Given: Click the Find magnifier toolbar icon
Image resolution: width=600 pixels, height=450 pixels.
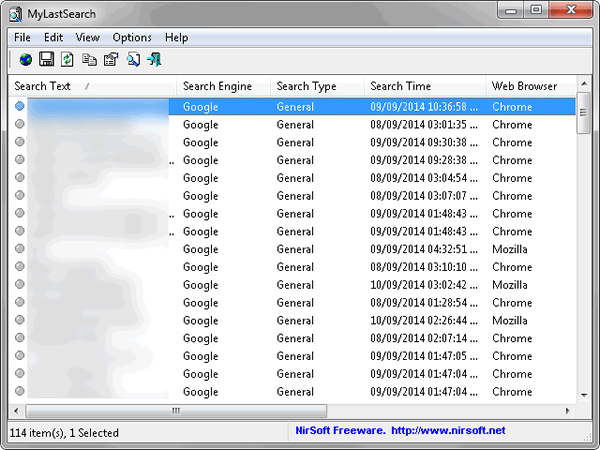Looking at the screenshot, I should pos(133,60).
